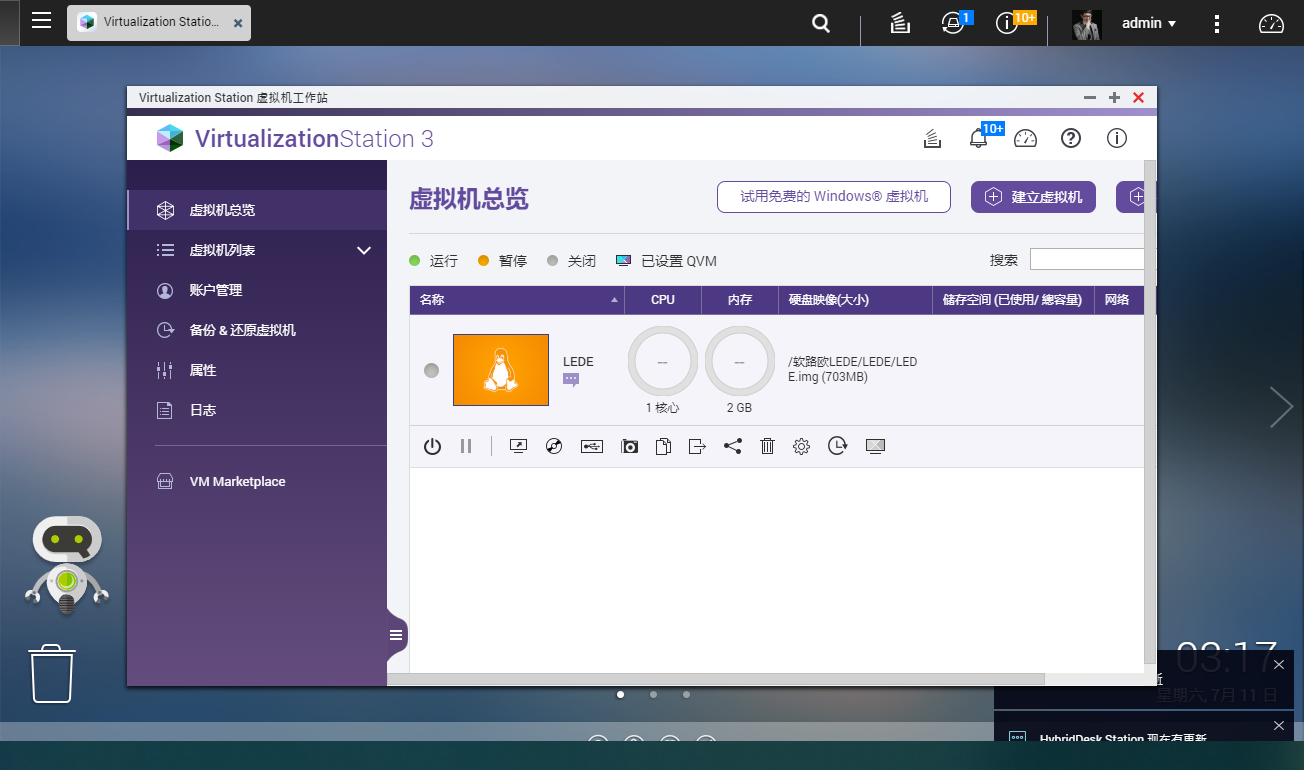Sort by the 名称 column arrow
The height and width of the screenshot is (770, 1304).
coord(614,300)
